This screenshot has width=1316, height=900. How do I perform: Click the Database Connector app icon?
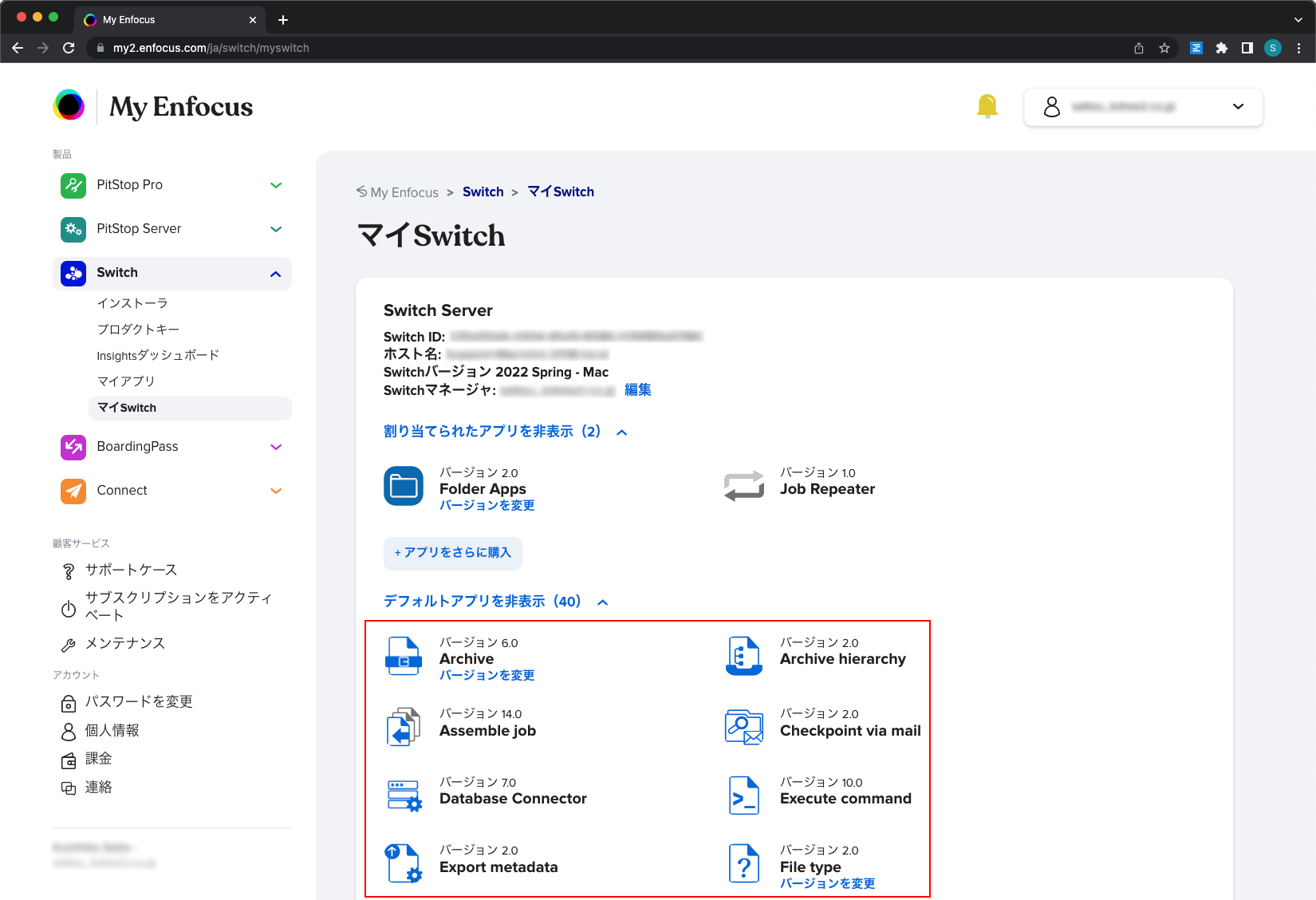coord(404,795)
